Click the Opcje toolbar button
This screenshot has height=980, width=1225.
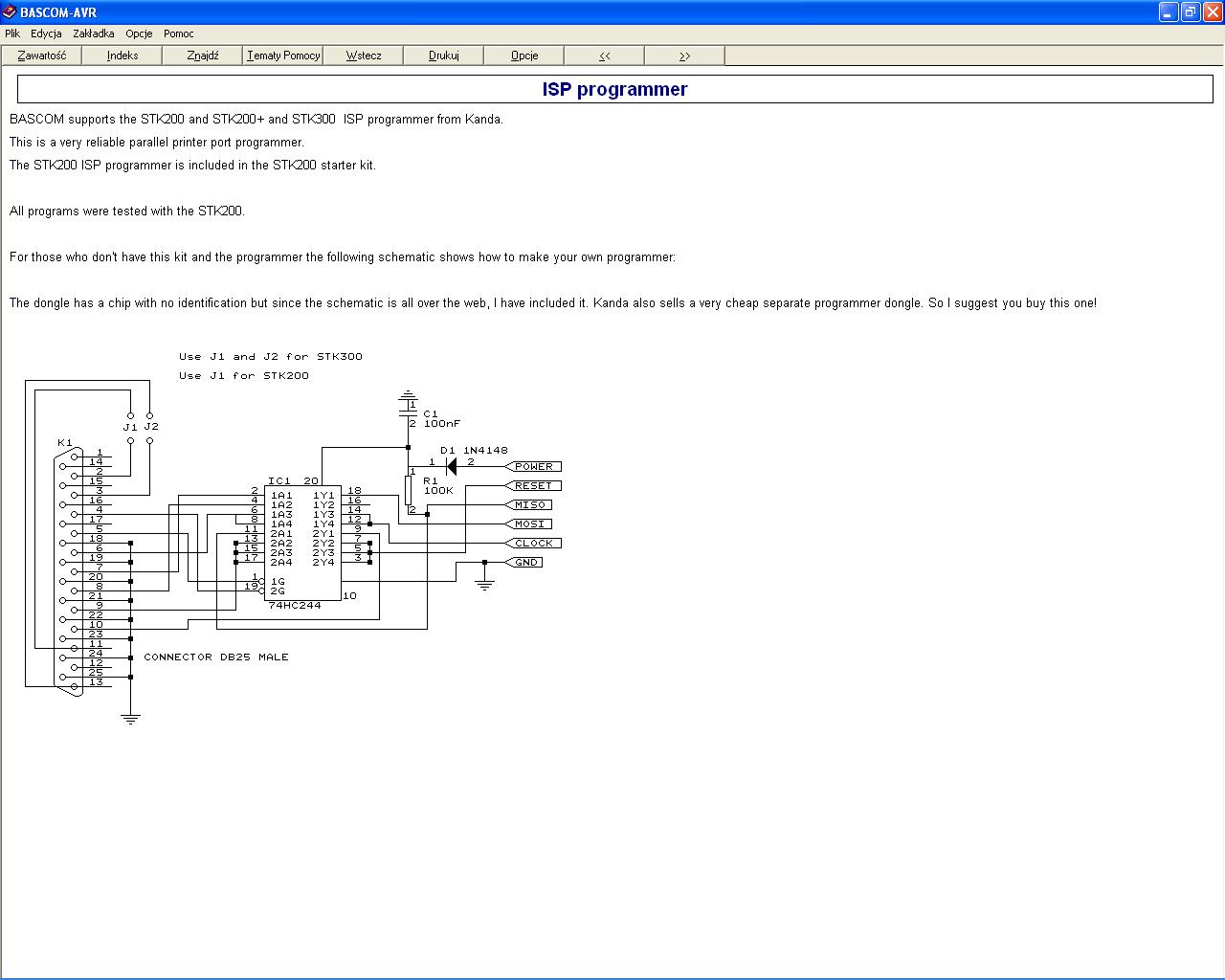524,56
